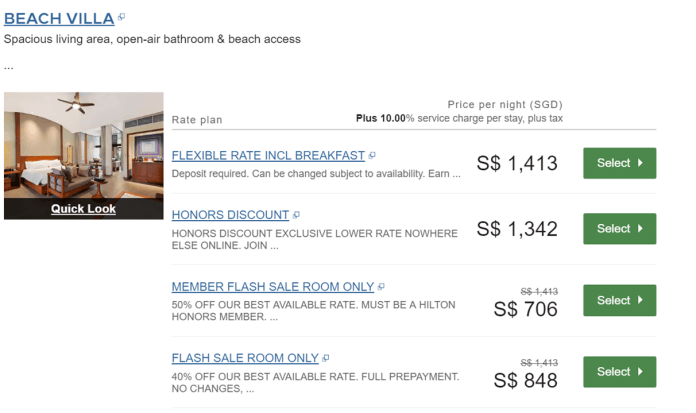This screenshot has height=413, width=696.
Task: Open Member Flash Sale Room Only details
Action: tap(272, 287)
